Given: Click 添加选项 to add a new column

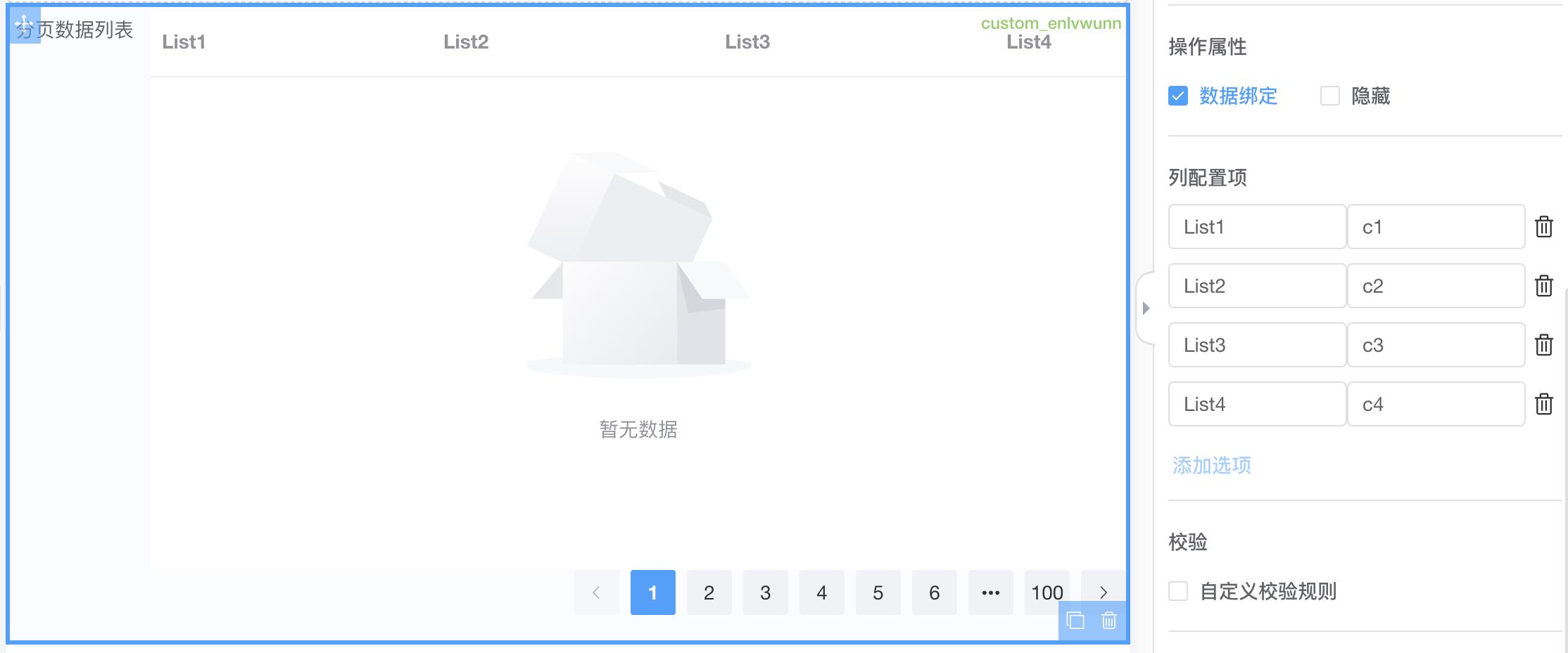Looking at the screenshot, I should 1210,465.
